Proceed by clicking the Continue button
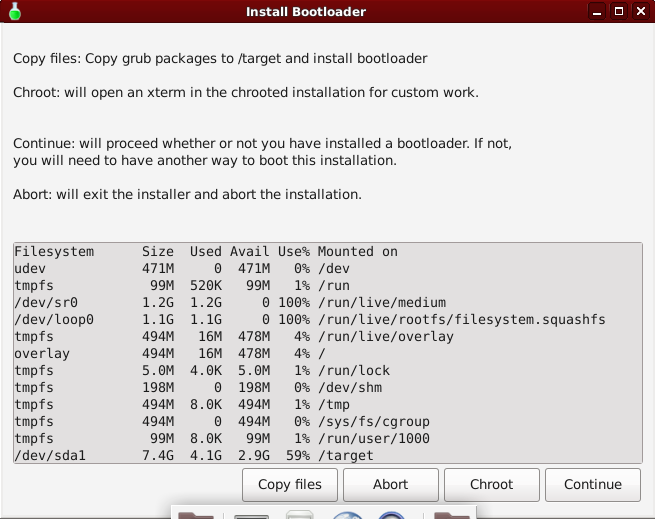Screen dimensions: 655x519 pos(593,484)
